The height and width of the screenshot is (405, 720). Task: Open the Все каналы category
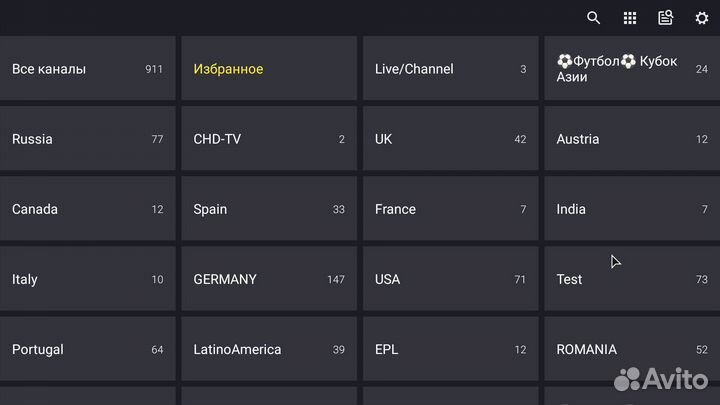87,69
